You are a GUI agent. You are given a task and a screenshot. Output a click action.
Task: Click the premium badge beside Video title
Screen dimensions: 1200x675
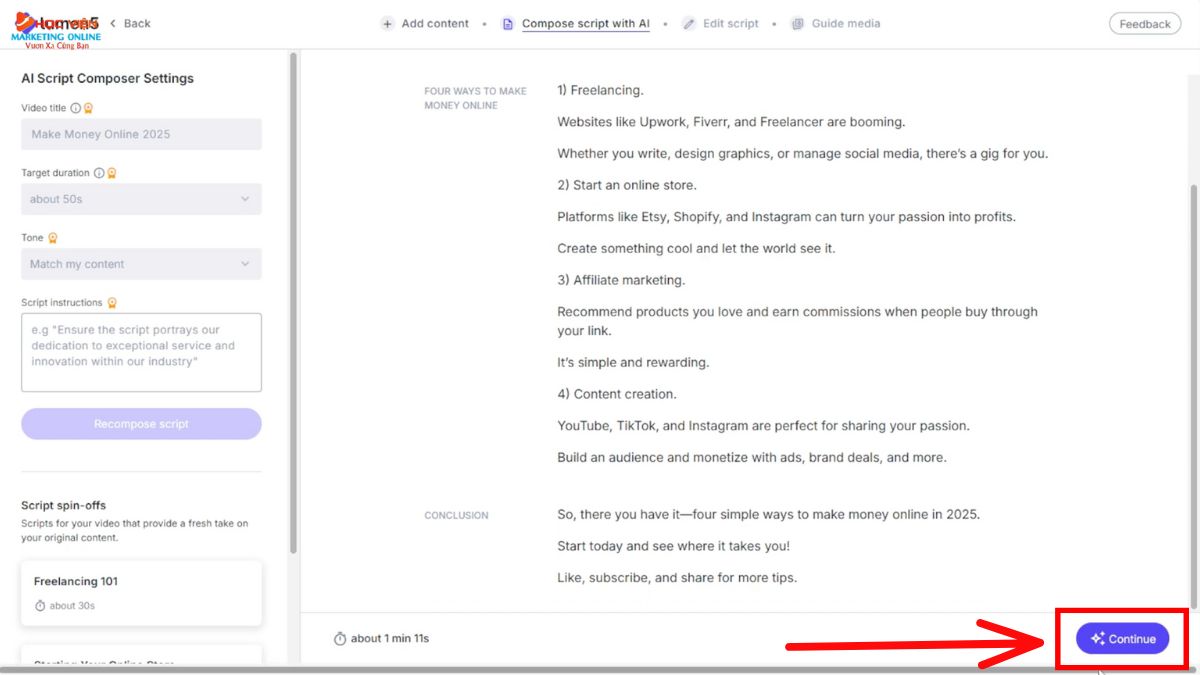click(x=88, y=108)
